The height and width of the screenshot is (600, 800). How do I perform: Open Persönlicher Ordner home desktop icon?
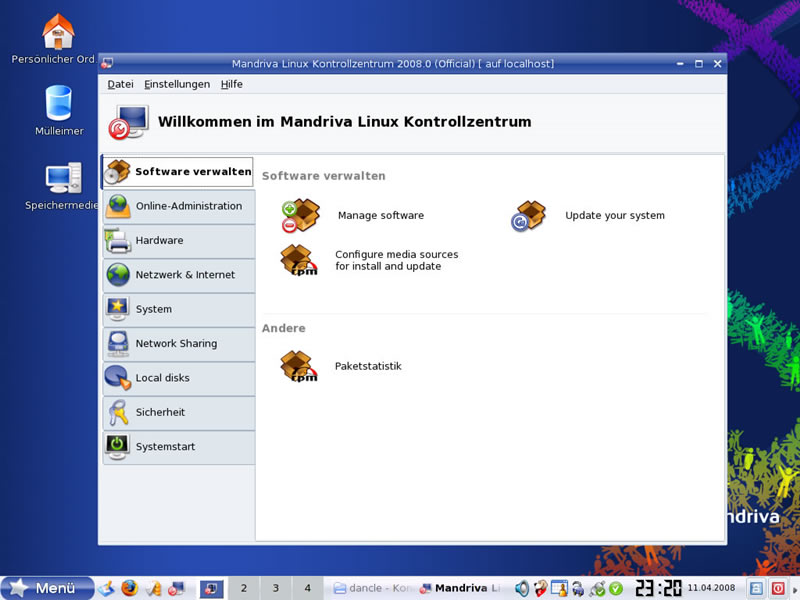pyautogui.click(x=58, y=31)
